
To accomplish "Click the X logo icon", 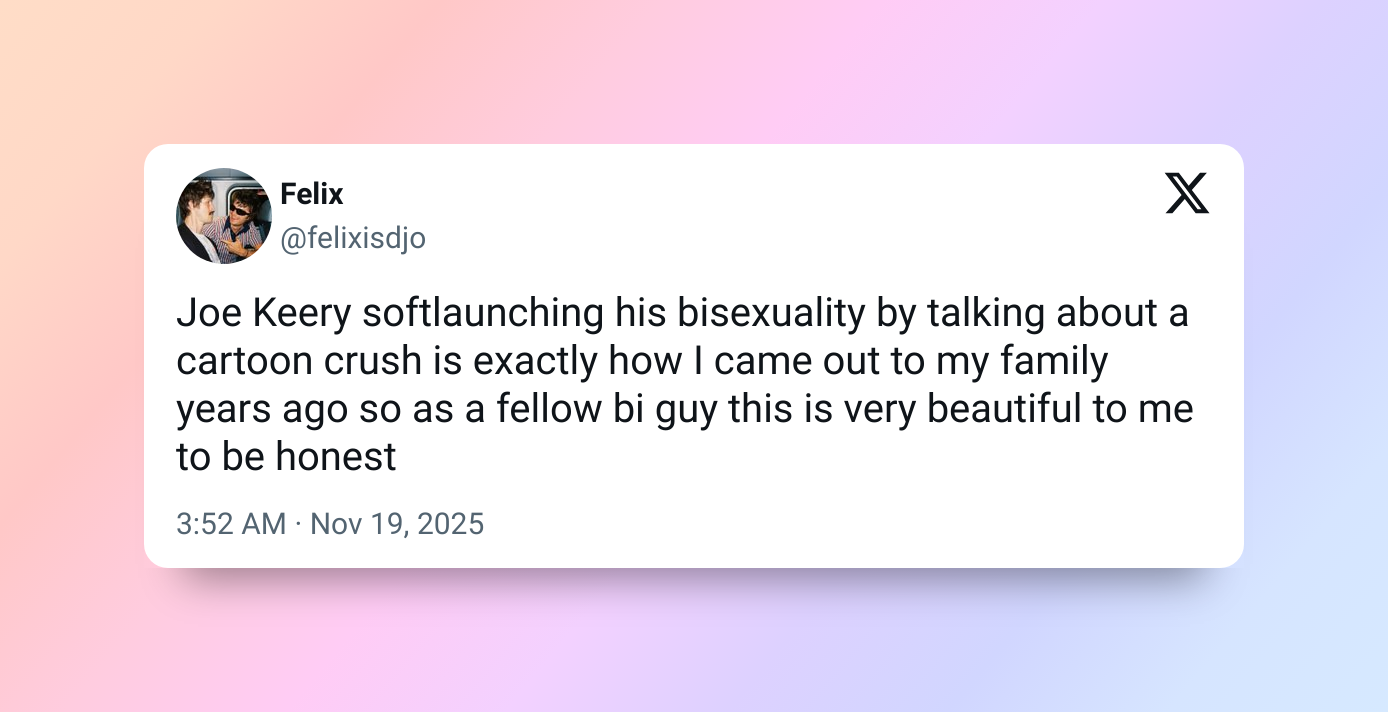I will tap(1187, 193).
